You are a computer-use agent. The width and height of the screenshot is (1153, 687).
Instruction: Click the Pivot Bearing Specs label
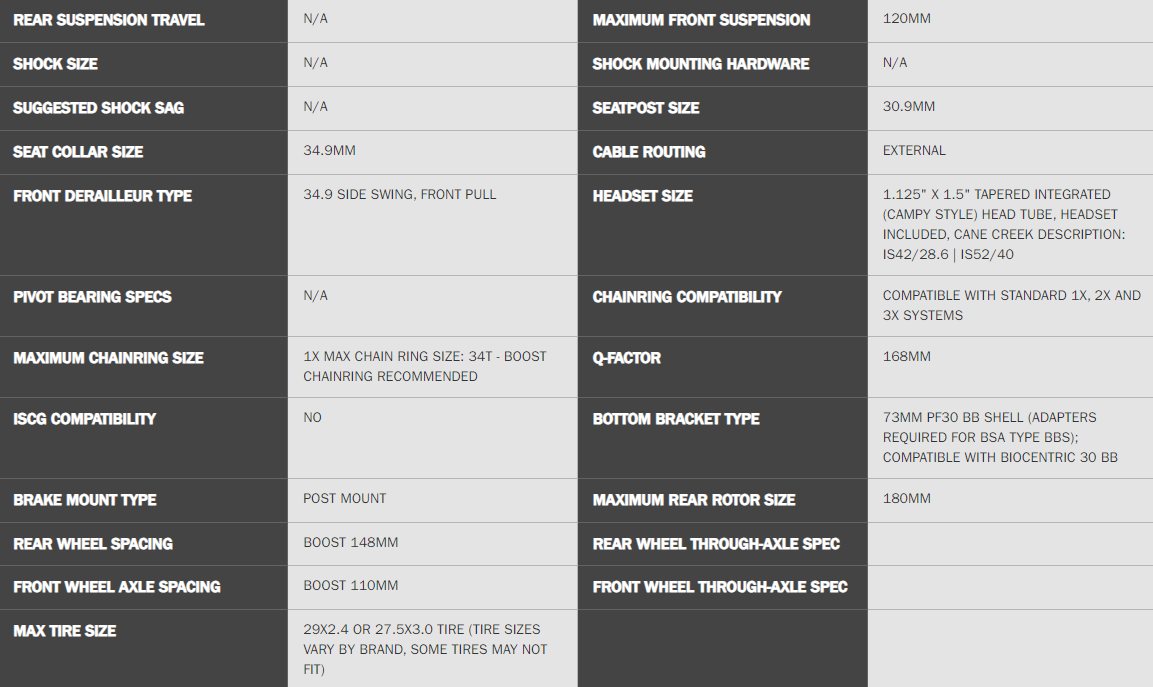(x=92, y=297)
